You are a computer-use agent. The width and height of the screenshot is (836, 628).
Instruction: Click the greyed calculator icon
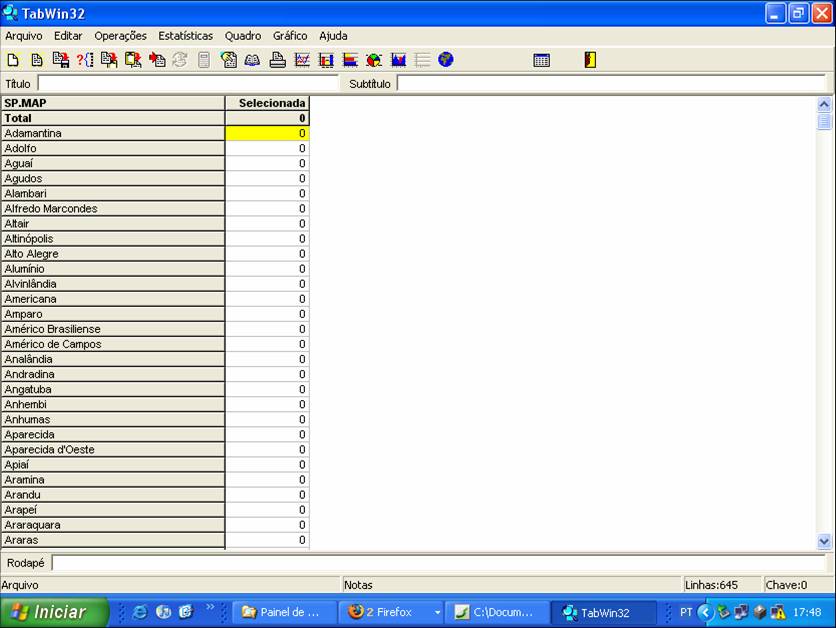tap(204, 60)
